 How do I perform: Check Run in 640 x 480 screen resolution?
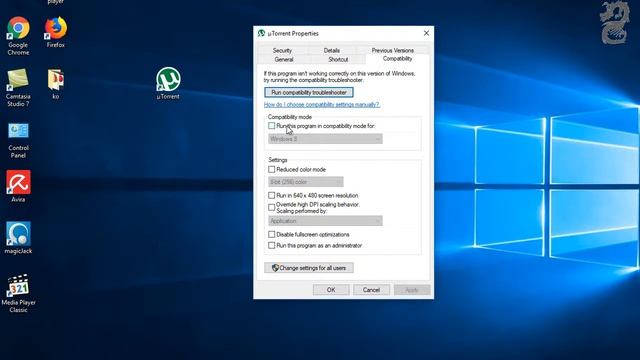tap(271, 195)
